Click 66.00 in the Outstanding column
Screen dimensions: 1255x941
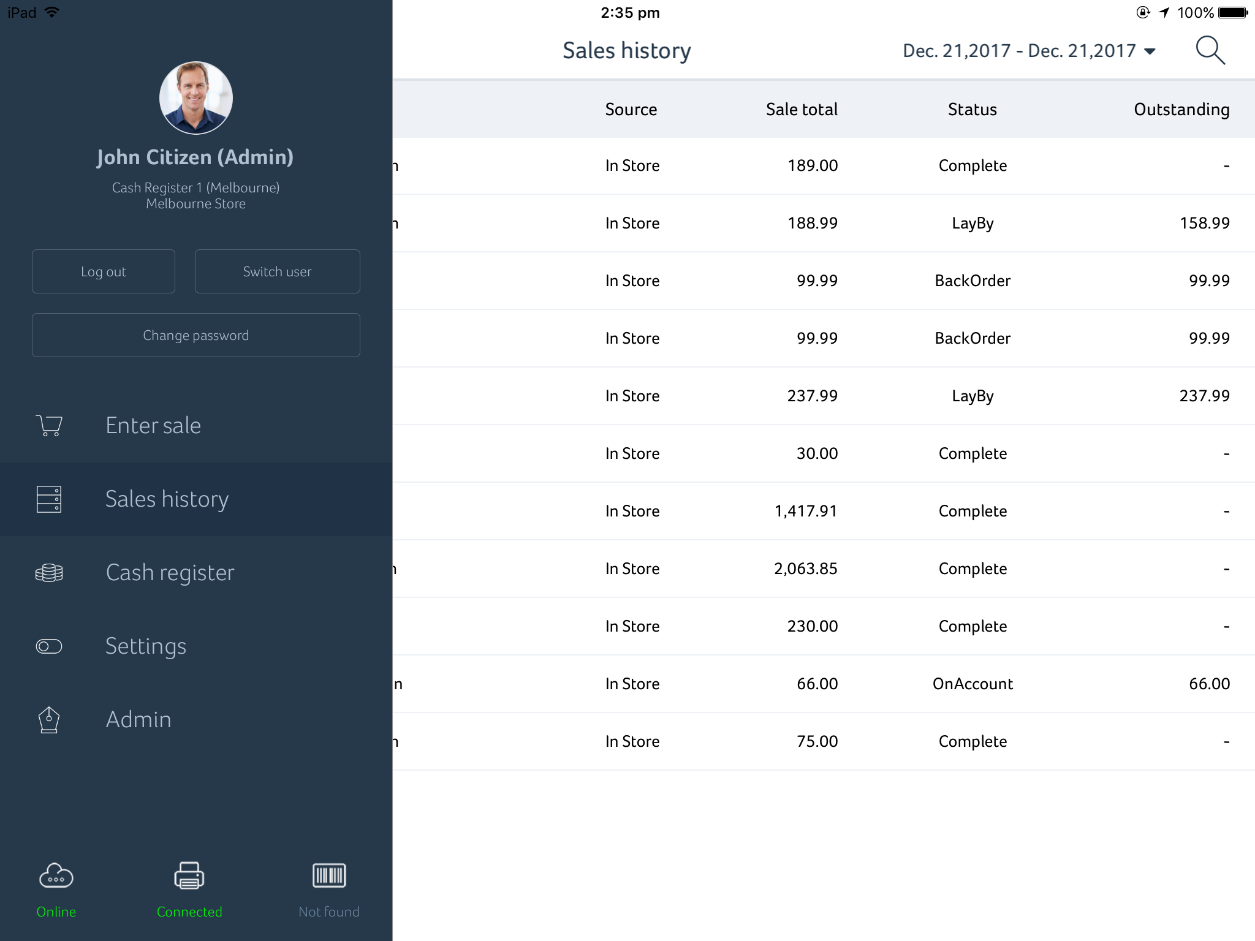tap(1209, 684)
